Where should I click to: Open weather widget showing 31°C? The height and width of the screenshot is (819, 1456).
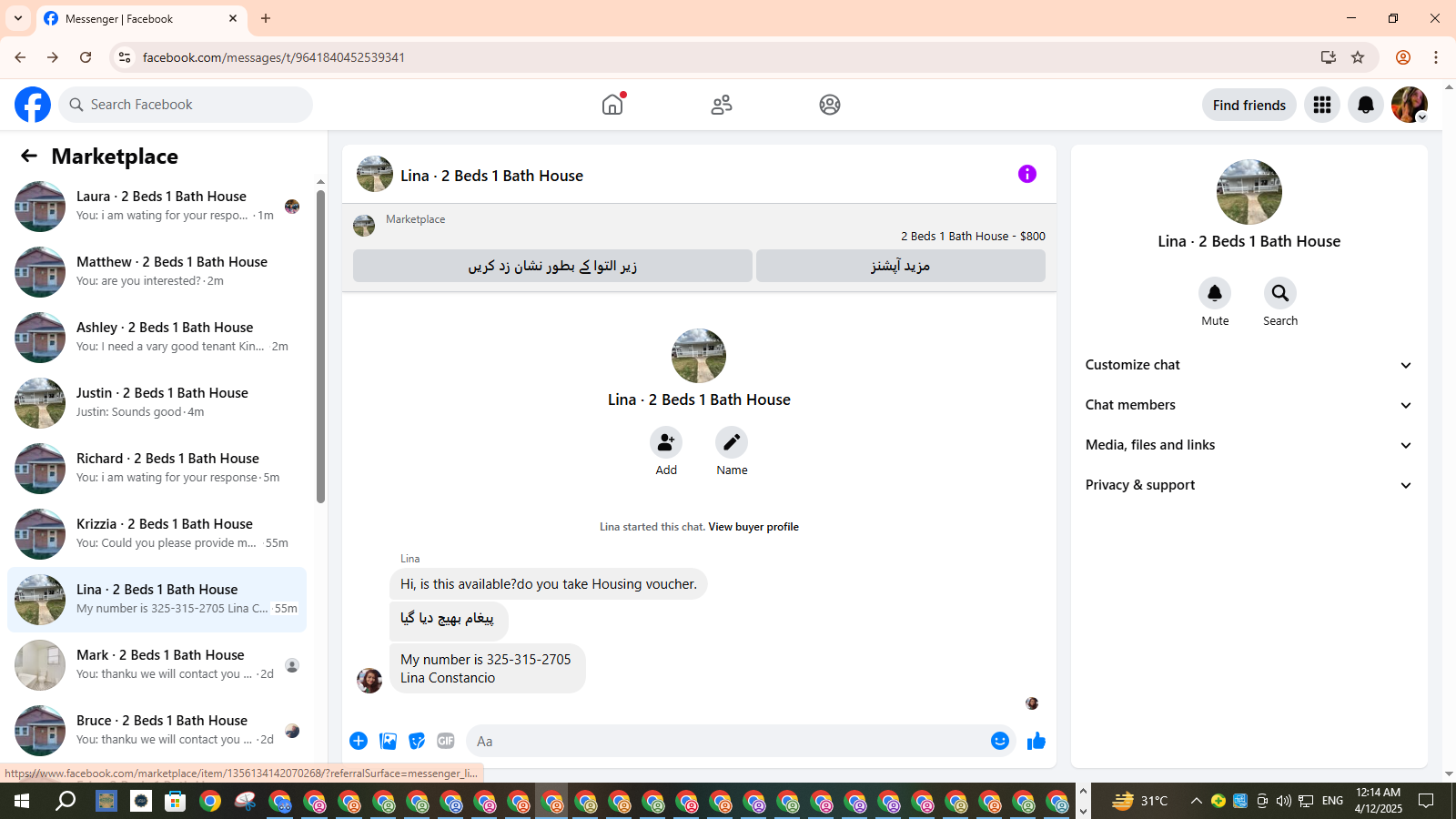[1140, 801]
